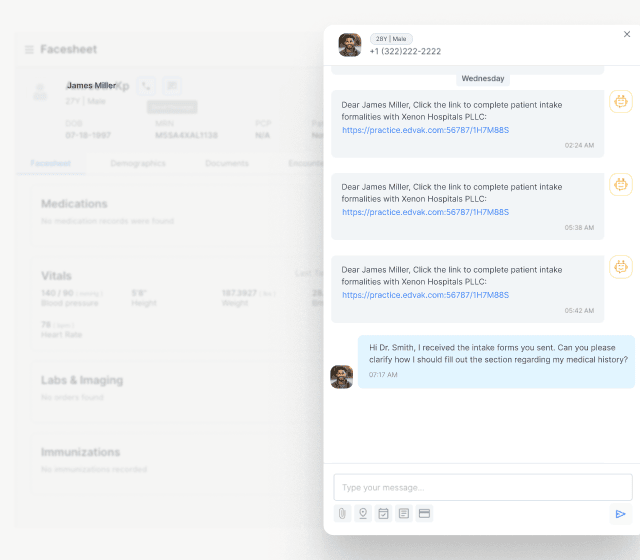Click the message icon beside patient name
The width and height of the screenshot is (640, 560).
tap(172, 86)
